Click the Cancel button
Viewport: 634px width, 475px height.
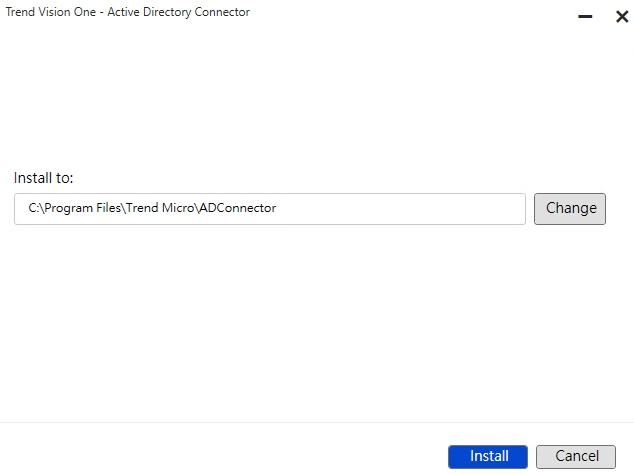tap(576, 456)
